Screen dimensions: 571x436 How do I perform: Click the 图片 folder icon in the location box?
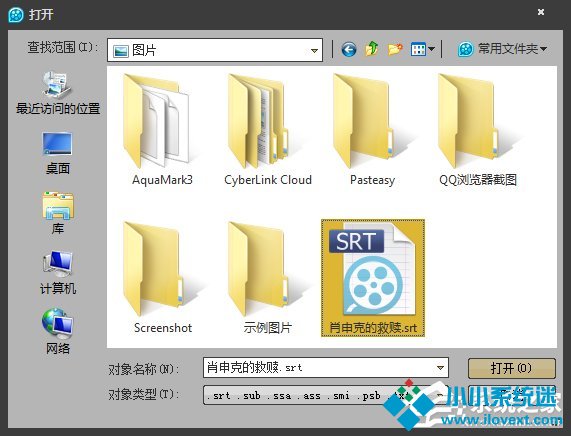(x=121, y=51)
